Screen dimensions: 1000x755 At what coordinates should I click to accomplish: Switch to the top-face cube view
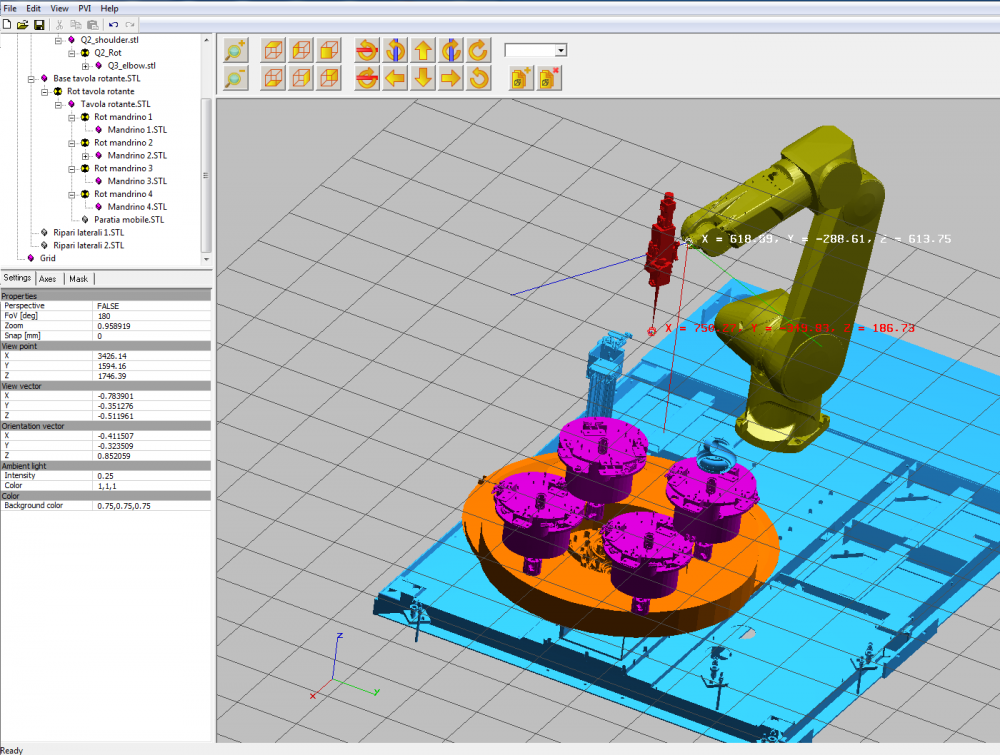tap(273, 50)
